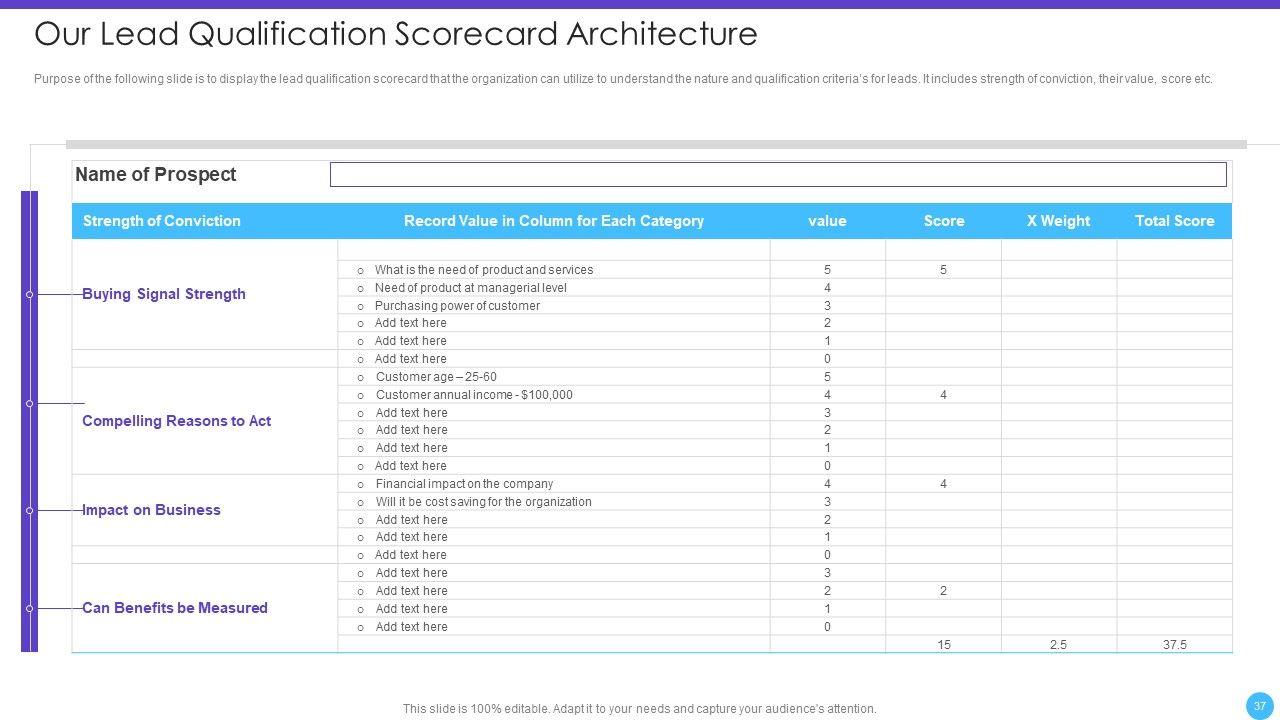The height and width of the screenshot is (720, 1280).
Task: Click inside the Name of Prospect field
Action: [x=777, y=175]
